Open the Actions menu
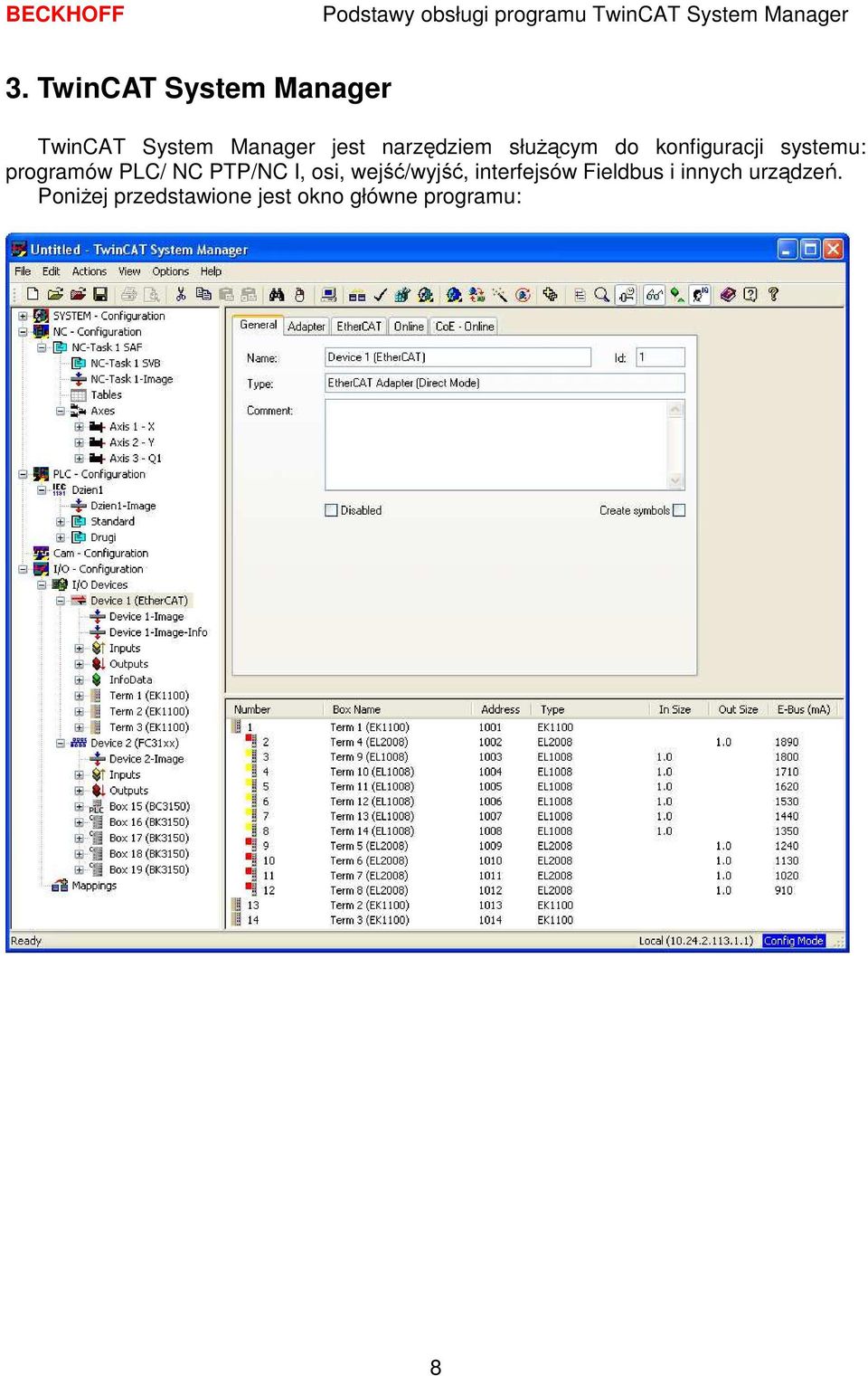 [x=90, y=271]
